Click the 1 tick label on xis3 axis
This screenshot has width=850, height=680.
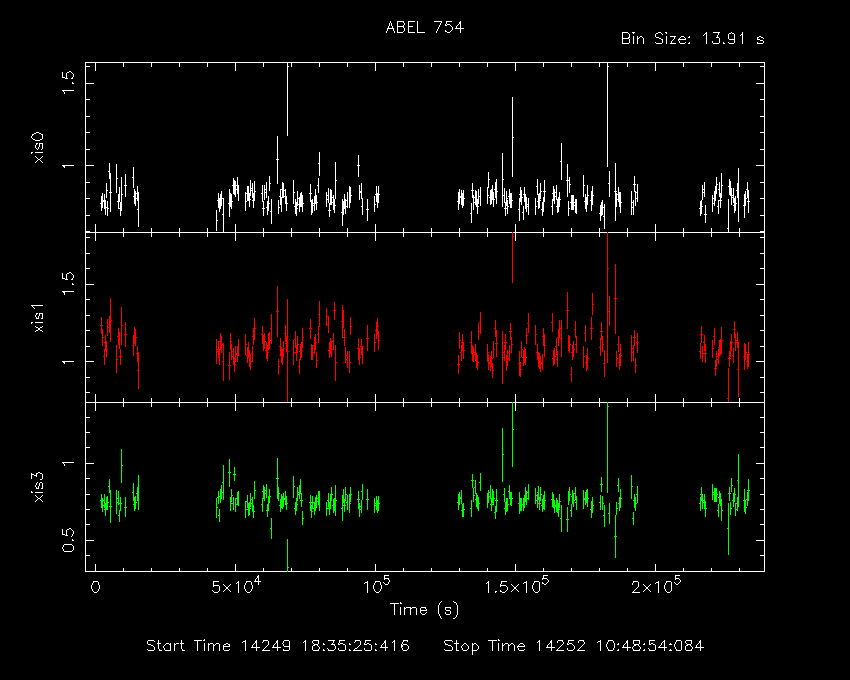pos(69,463)
